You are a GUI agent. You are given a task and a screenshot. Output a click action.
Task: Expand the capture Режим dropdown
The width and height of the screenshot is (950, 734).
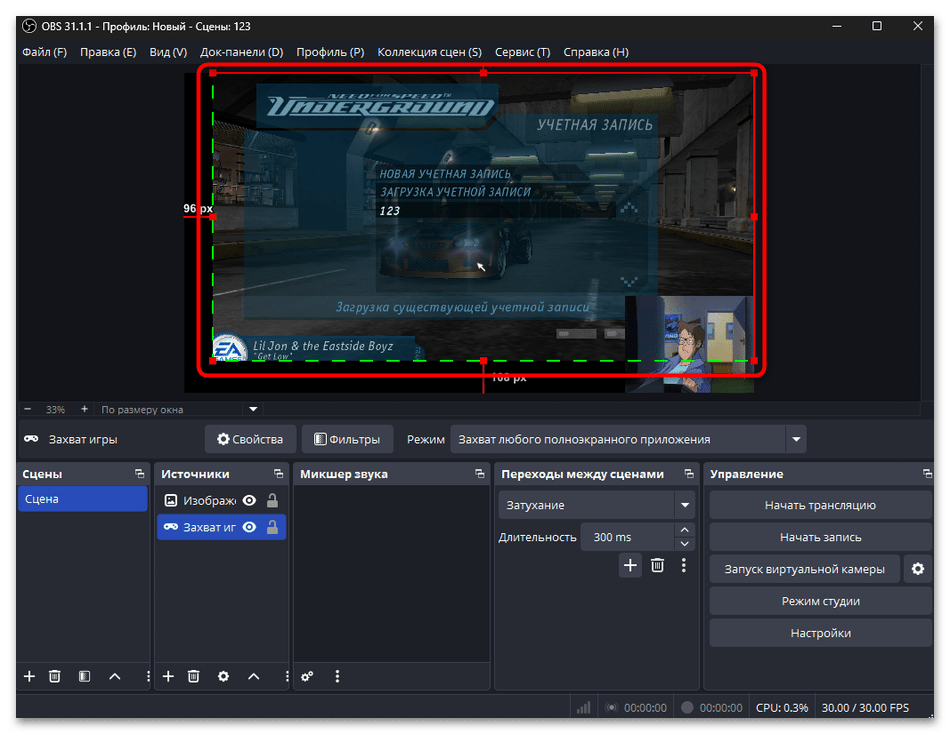point(795,439)
